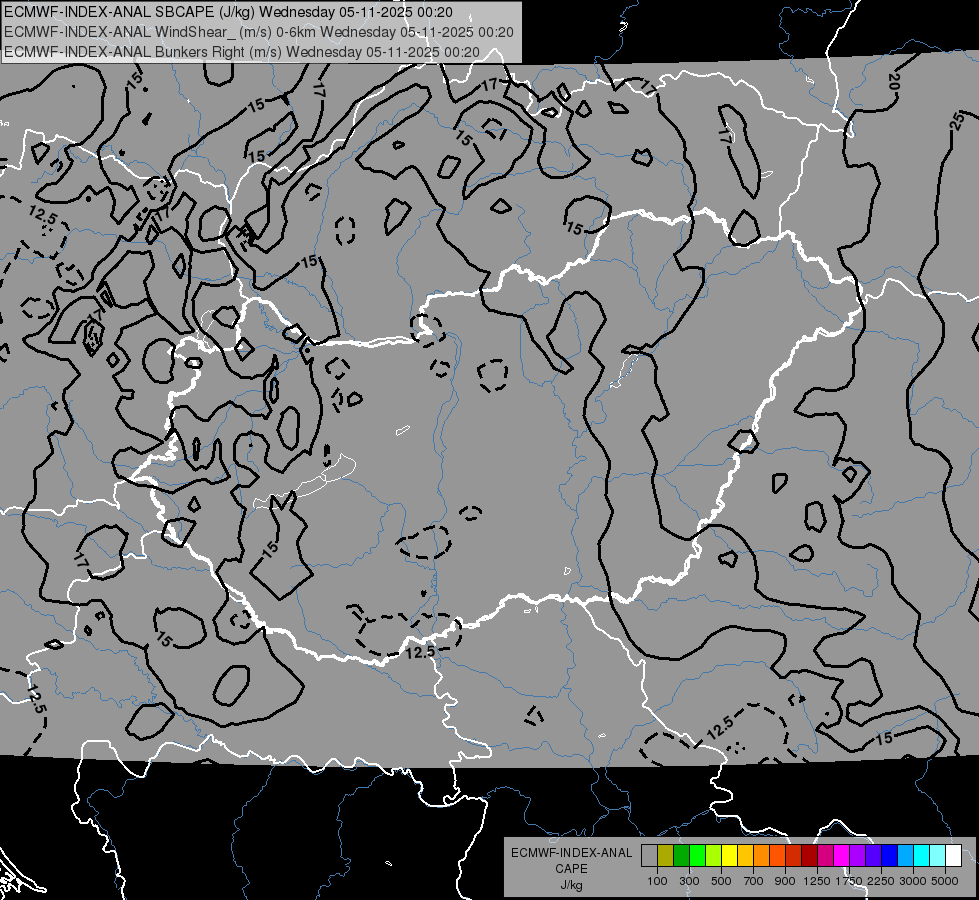The image size is (979, 900).
Task: Click the '900' legend scale value
Action: (785, 881)
